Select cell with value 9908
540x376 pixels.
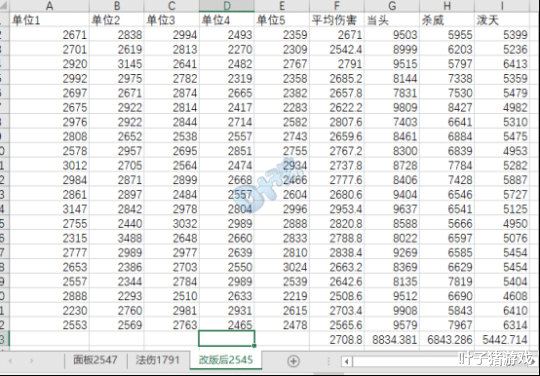[392, 311]
